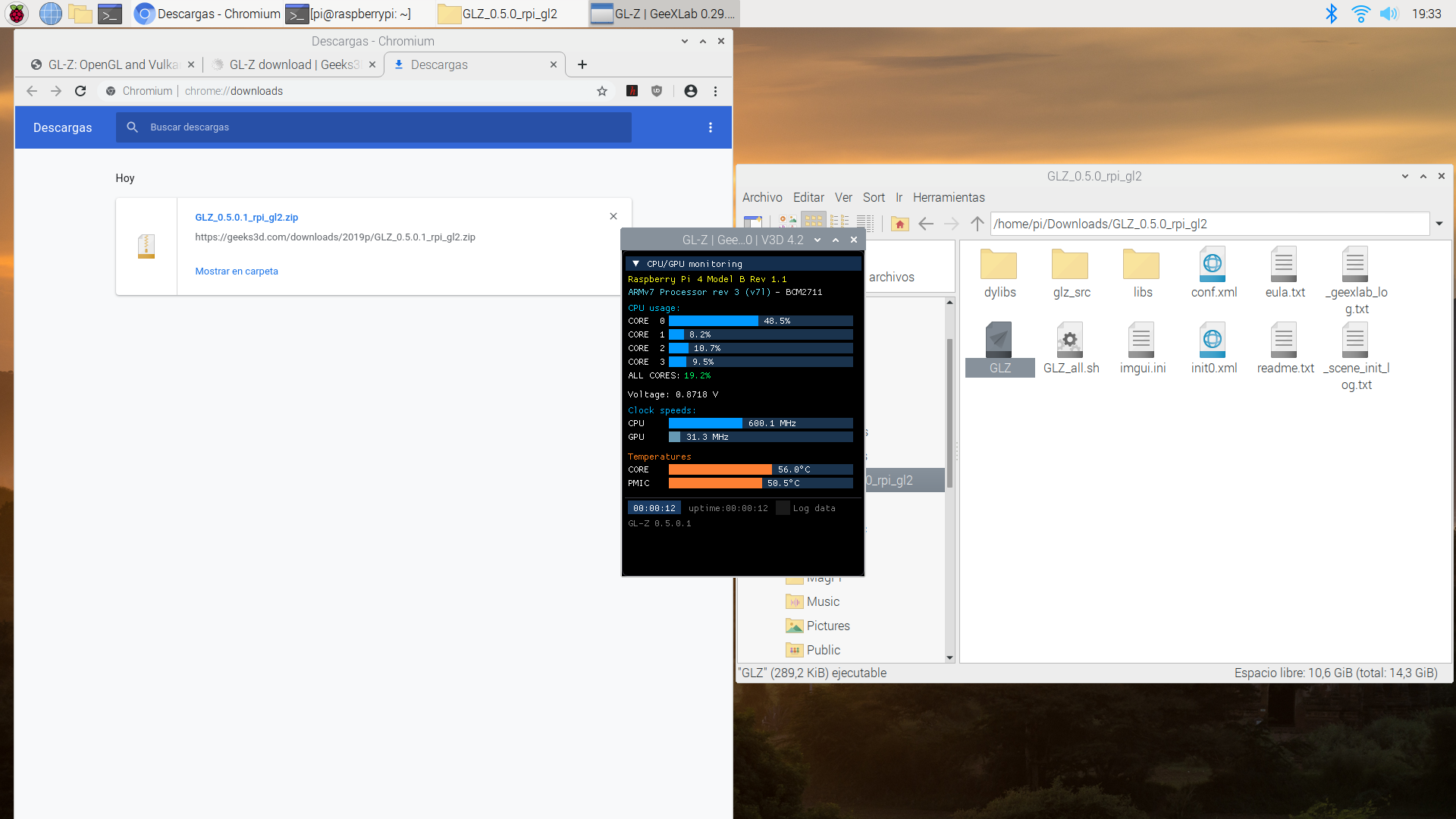Click the file manager sidebar scrollbar
1456x819 pixels.
click(949, 409)
